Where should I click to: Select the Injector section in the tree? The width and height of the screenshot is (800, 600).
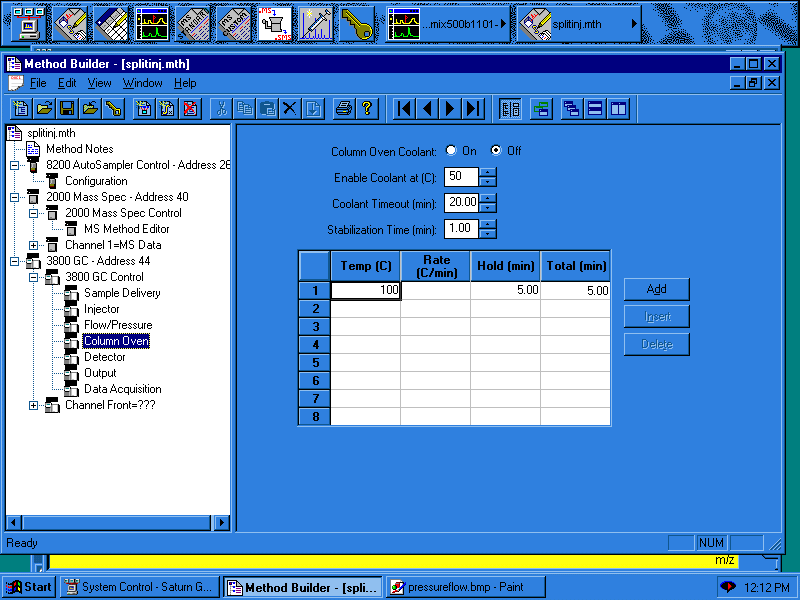[x=102, y=309]
